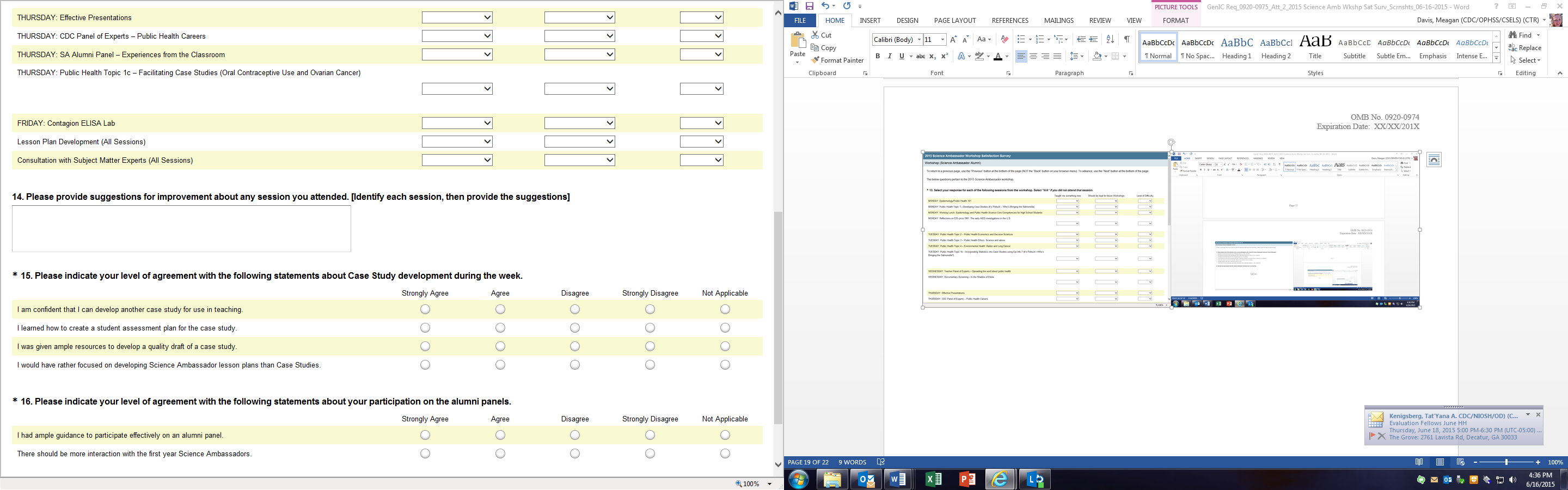Open the Calibri (Body) font name dropdown
The width and height of the screenshot is (1568, 490).
[x=919, y=40]
